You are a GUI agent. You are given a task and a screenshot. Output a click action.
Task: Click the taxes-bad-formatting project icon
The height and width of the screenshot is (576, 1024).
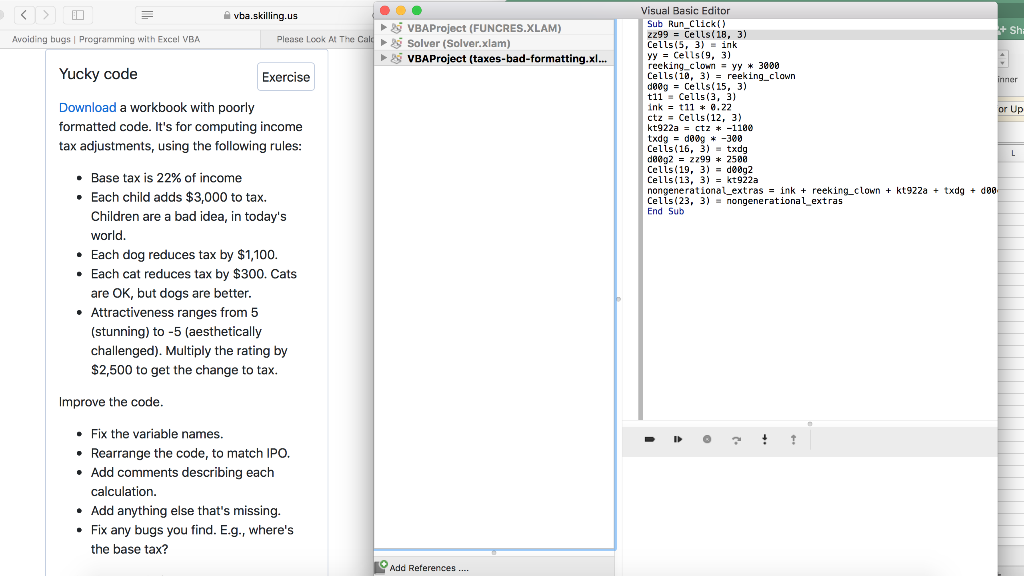(x=396, y=58)
